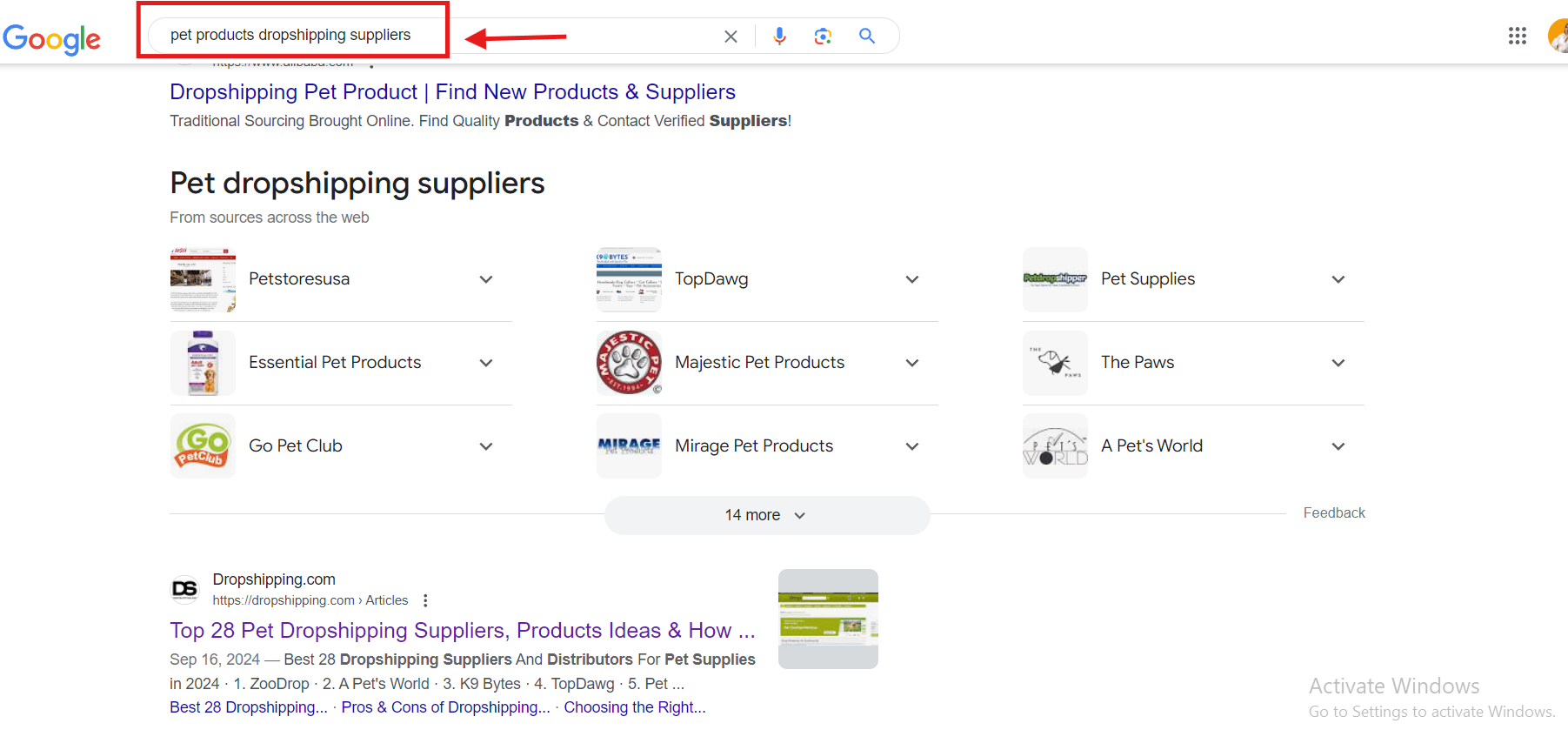Screen dimensions: 1568x750
Task: Click the Go Pet Club logo
Action: point(203,446)
